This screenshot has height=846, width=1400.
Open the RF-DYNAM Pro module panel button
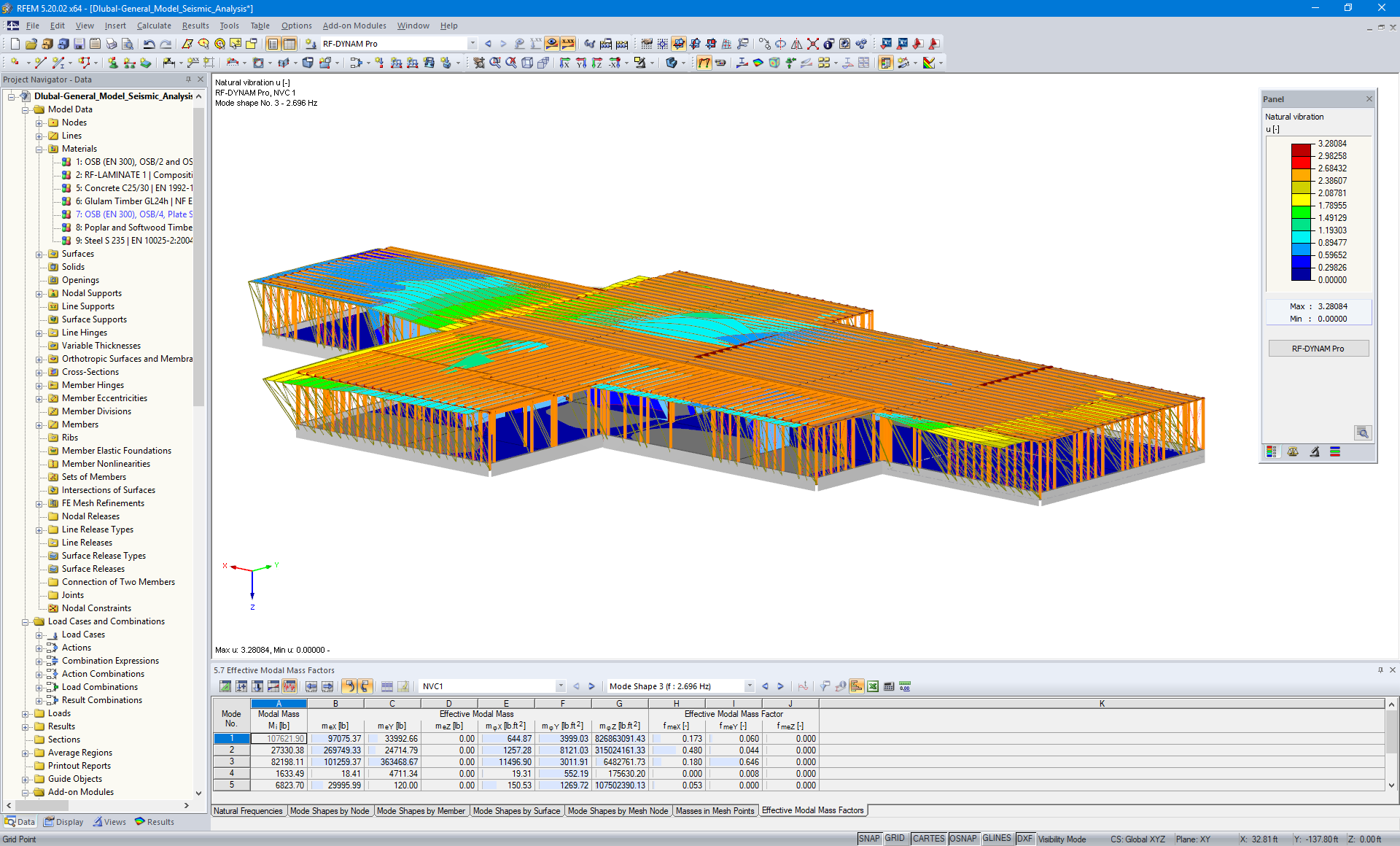(x=1318, y=348)
